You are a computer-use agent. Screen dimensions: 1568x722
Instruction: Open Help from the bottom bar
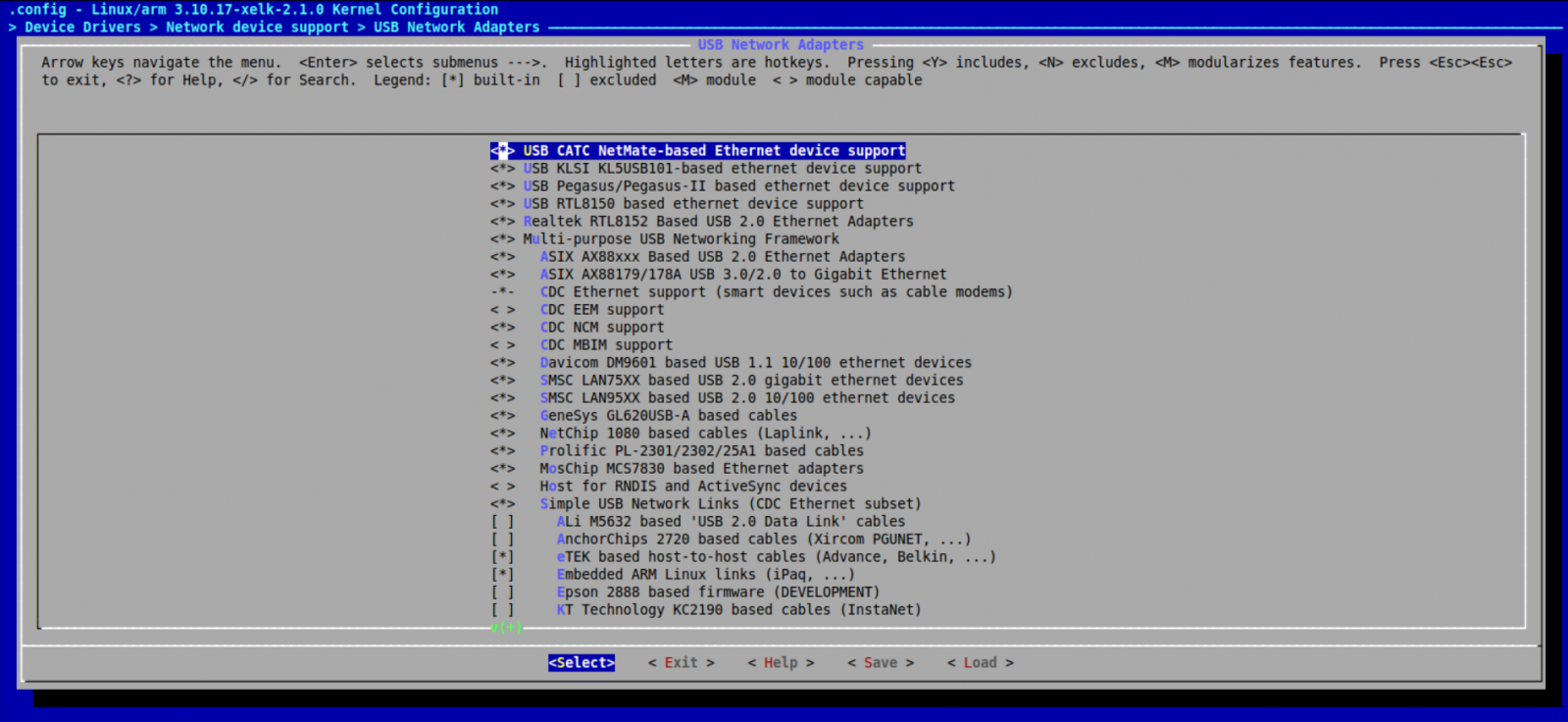coord(781,663)
